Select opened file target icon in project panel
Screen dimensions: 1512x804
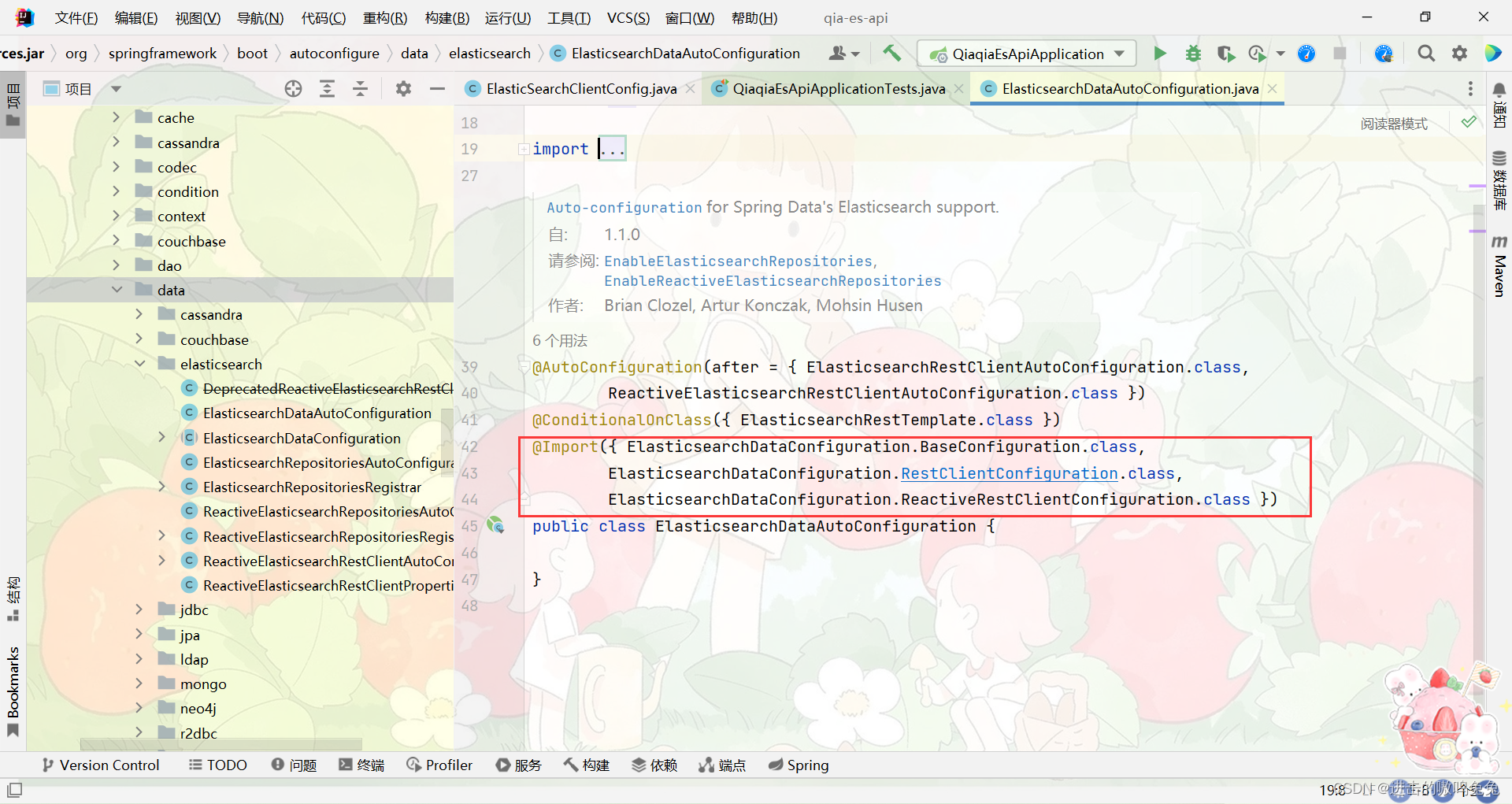(293, 89)
